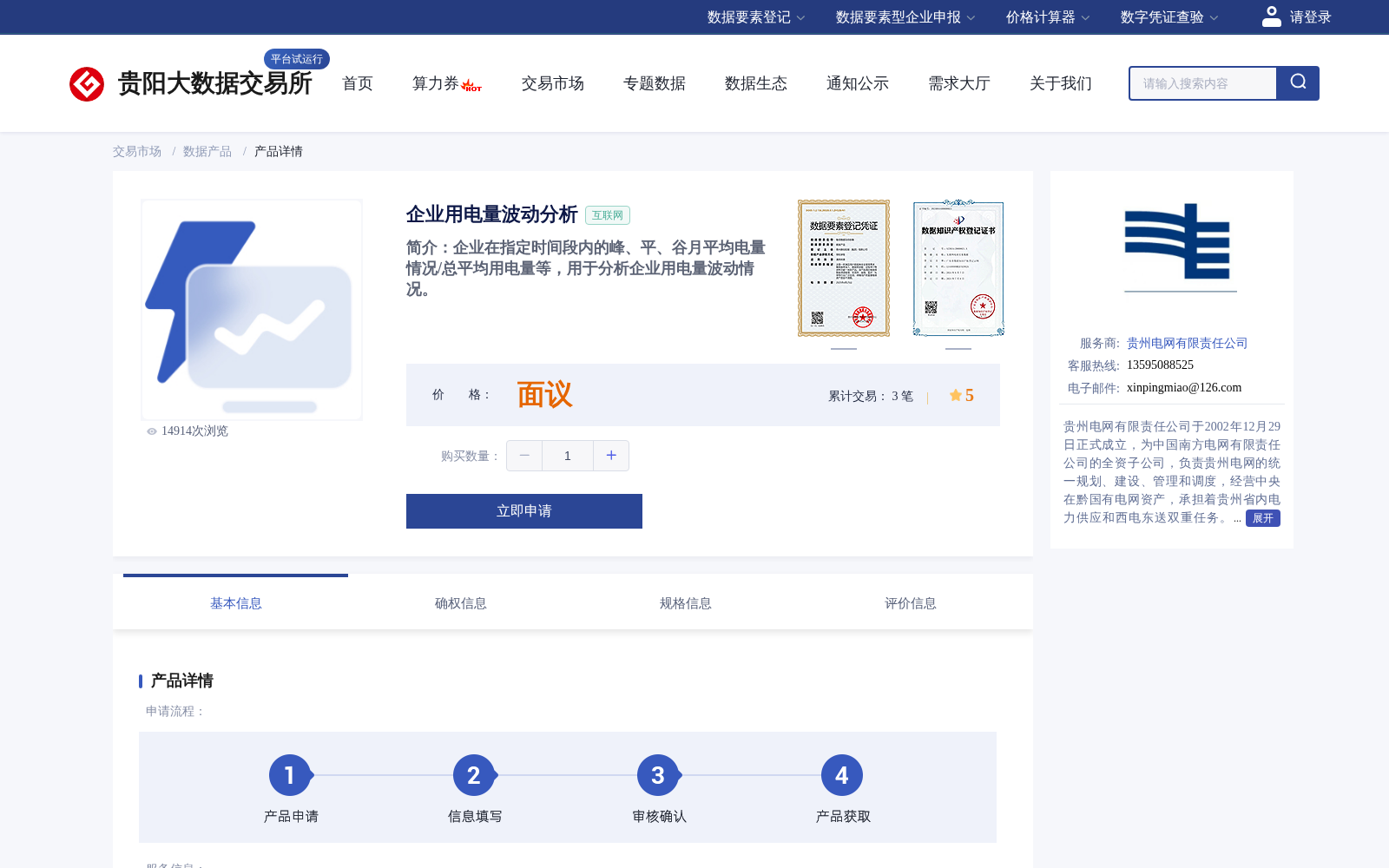Viewport: 1389px width, 868px height.
Task: Open 通知公示 navigation item
Action: tap(858, 83)
